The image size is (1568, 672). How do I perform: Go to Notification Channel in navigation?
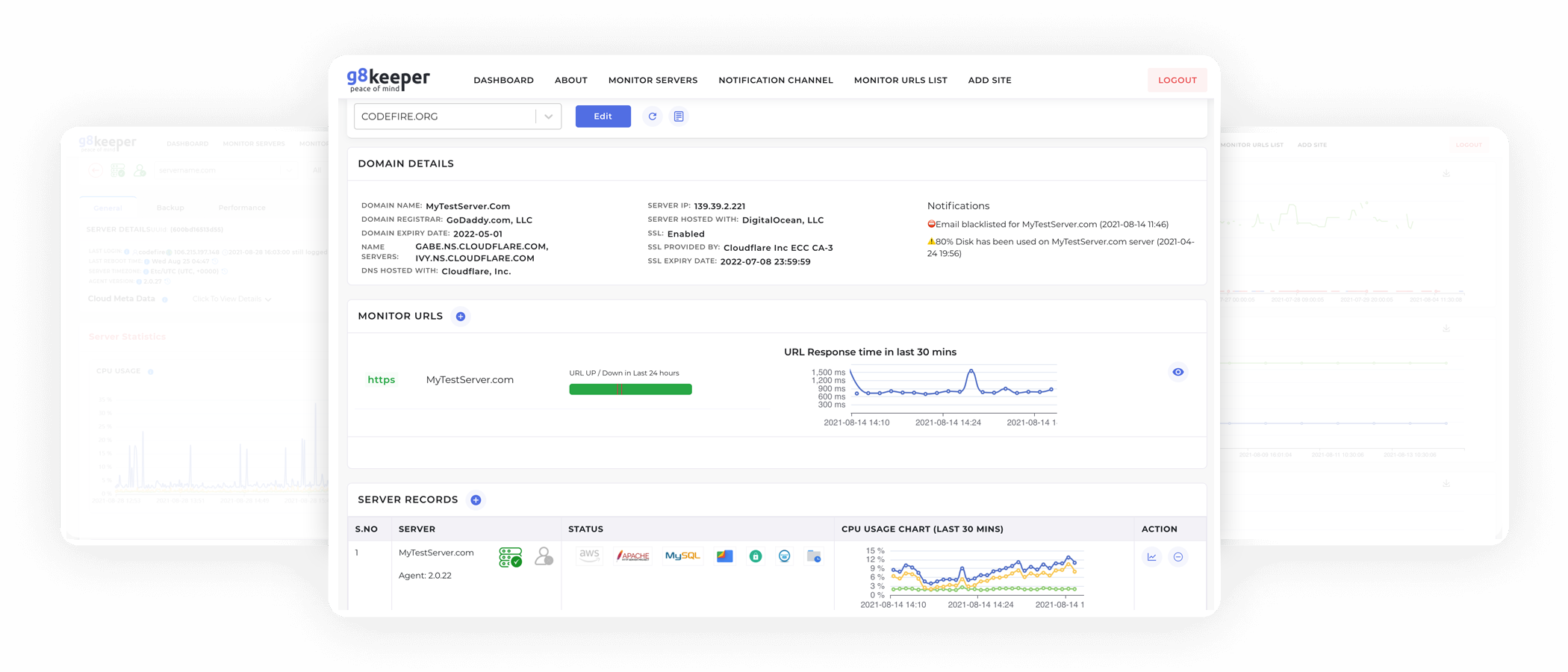click(x=776, y=80)
